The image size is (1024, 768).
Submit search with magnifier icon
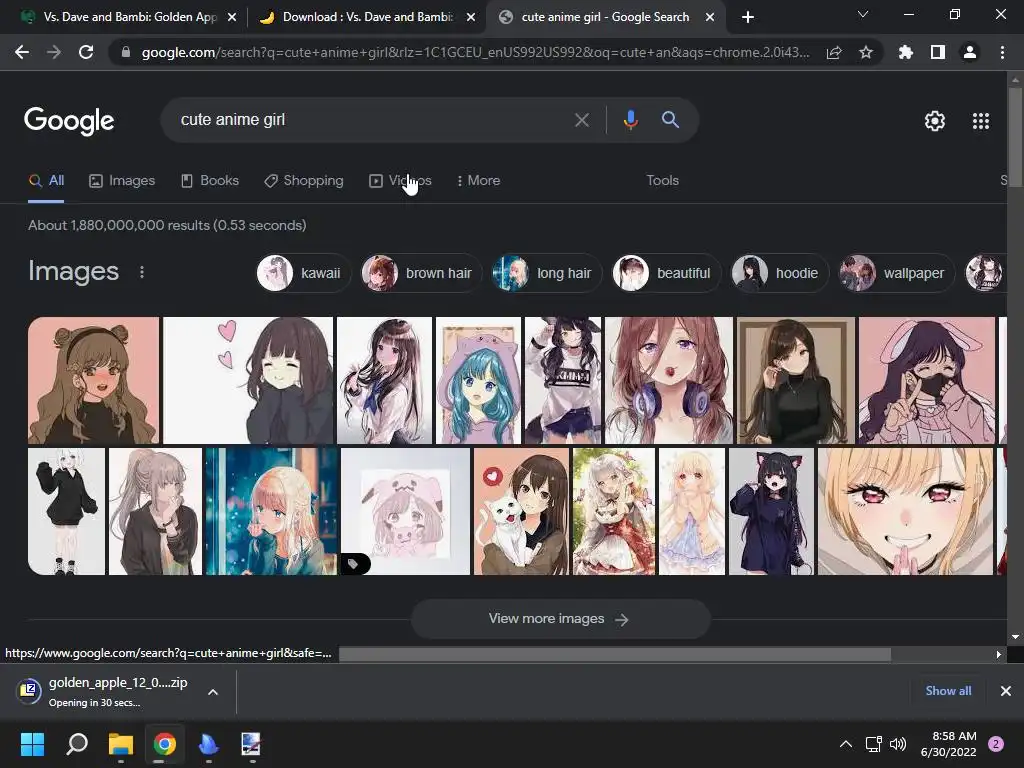click(x=670, y=120)
